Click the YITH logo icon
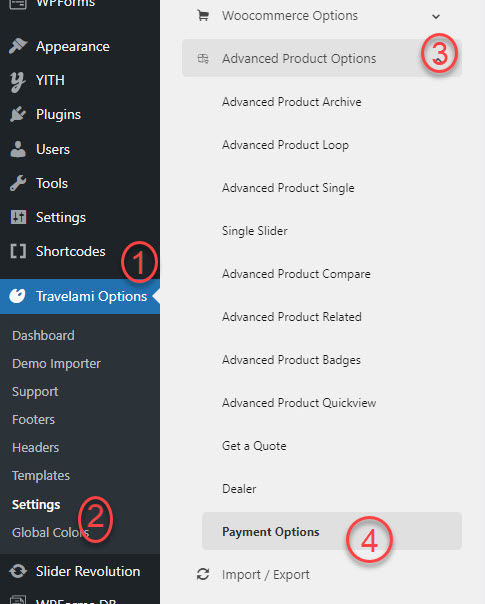 click(x=17, y=81)
